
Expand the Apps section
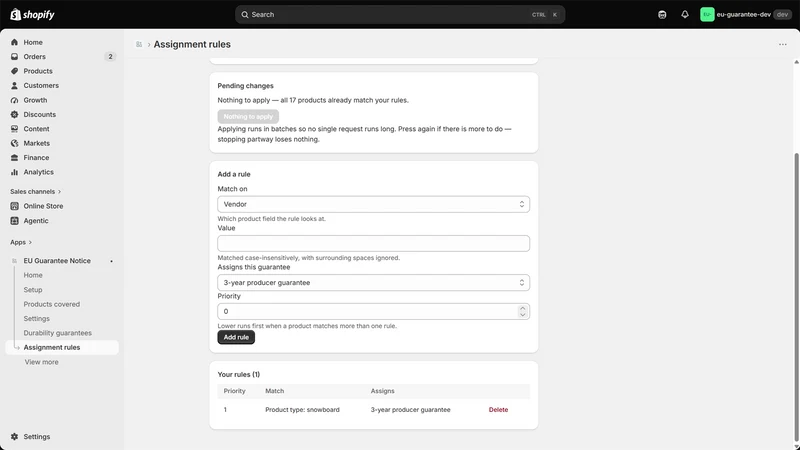(x=21, y=242)
